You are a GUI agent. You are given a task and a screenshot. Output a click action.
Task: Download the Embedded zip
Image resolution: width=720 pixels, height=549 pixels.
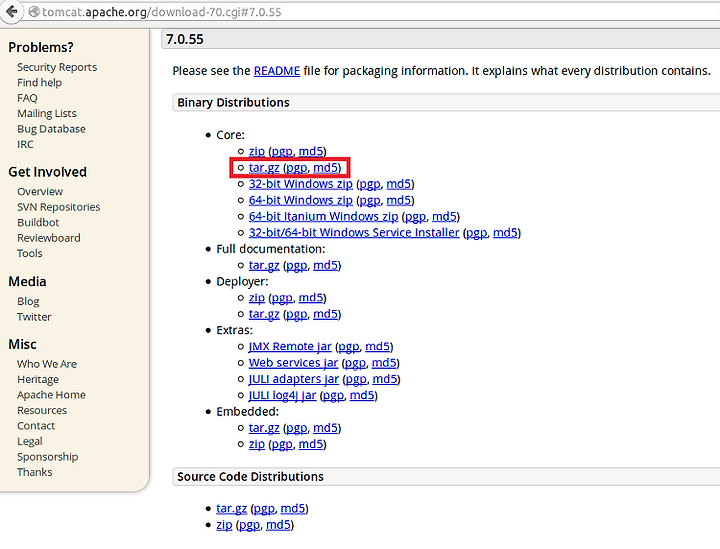point(257,444)
